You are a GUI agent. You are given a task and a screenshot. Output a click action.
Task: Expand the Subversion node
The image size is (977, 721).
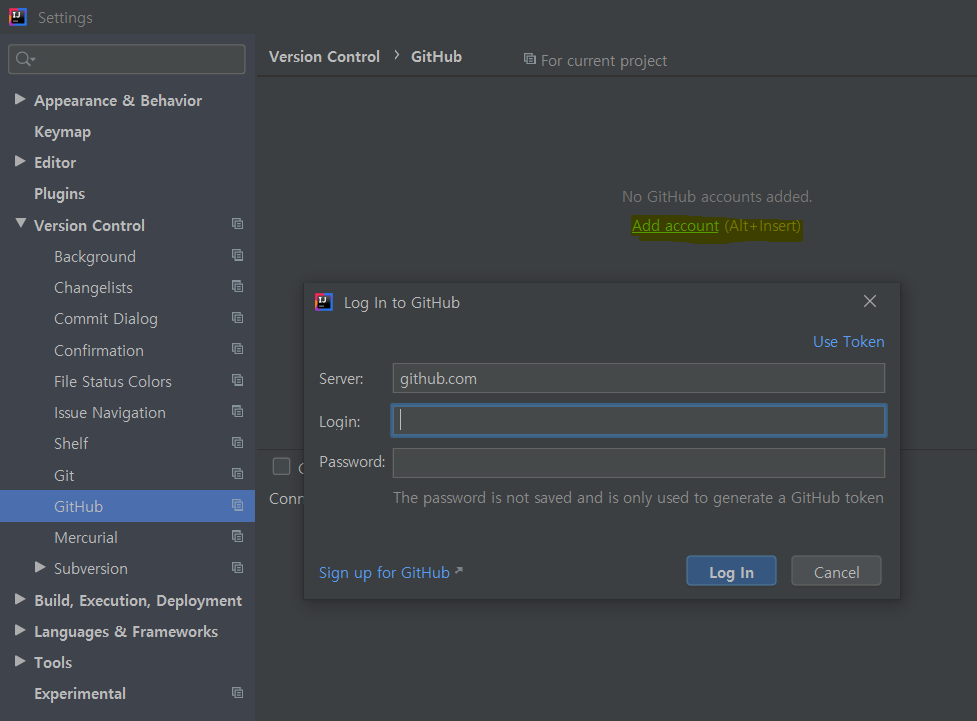point(41,567)
